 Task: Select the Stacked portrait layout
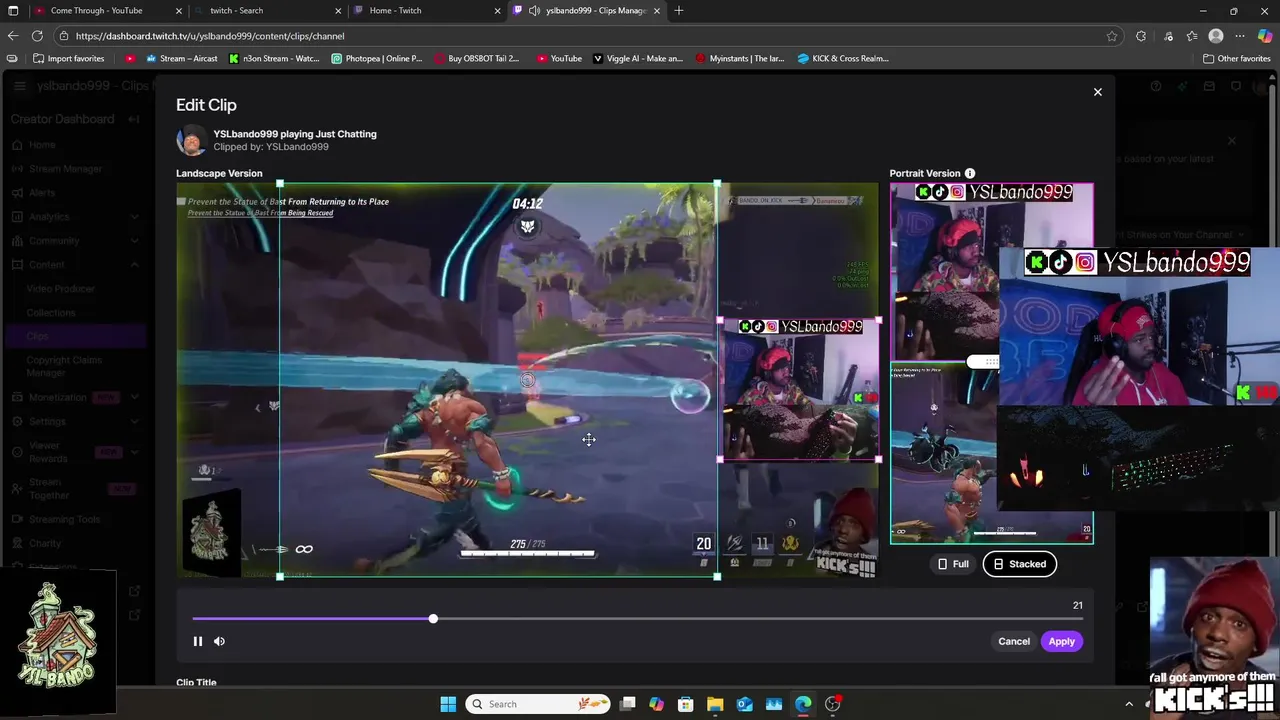[x=1019, y=564]
